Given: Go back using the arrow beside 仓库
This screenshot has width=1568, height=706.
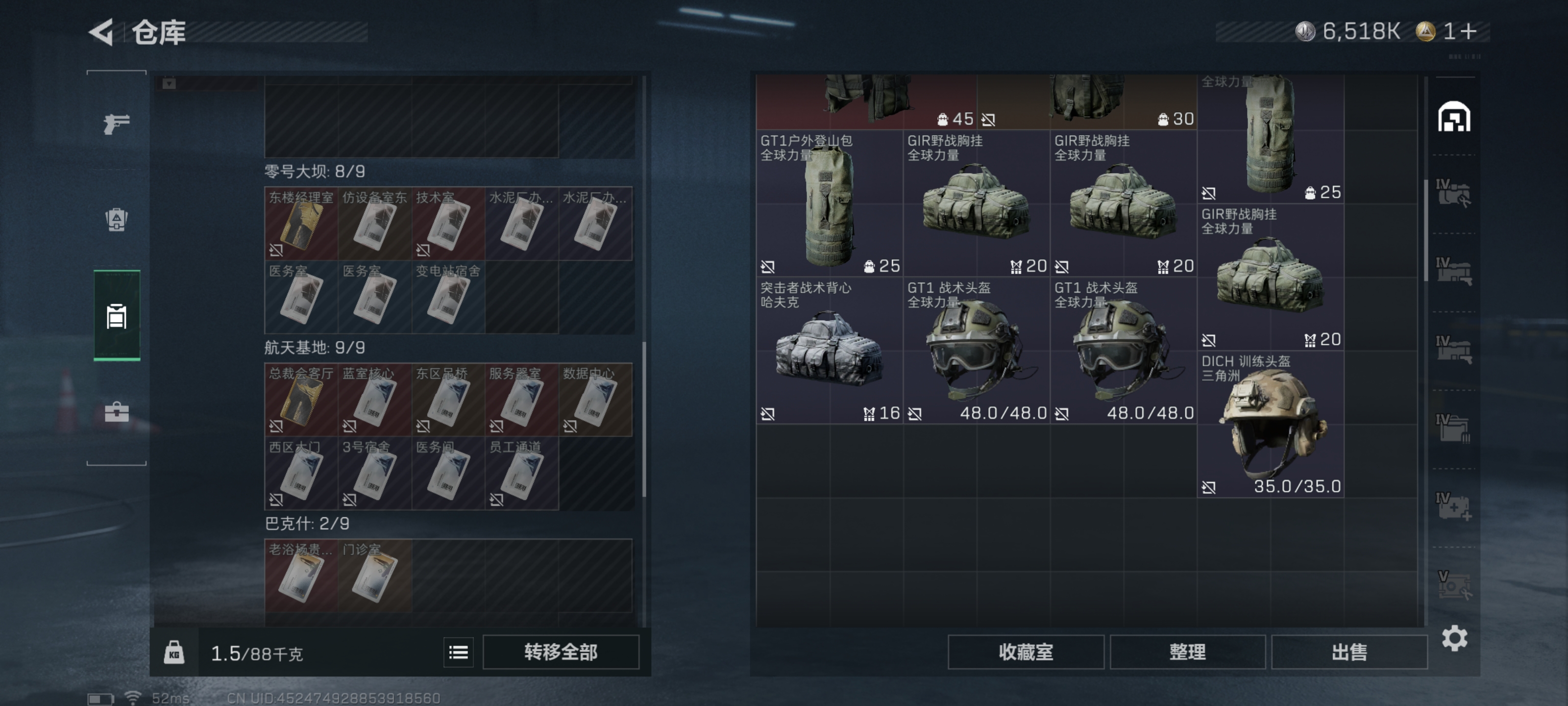Looking at the screenshot, I should click(101, 32).
